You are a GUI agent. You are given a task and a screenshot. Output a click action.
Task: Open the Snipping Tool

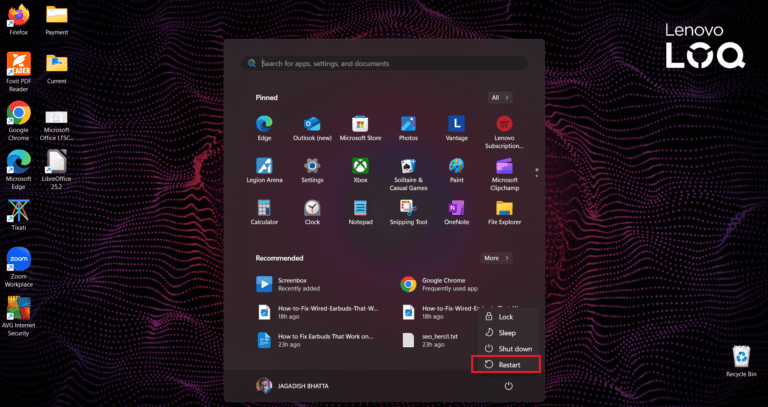[408, 213]
